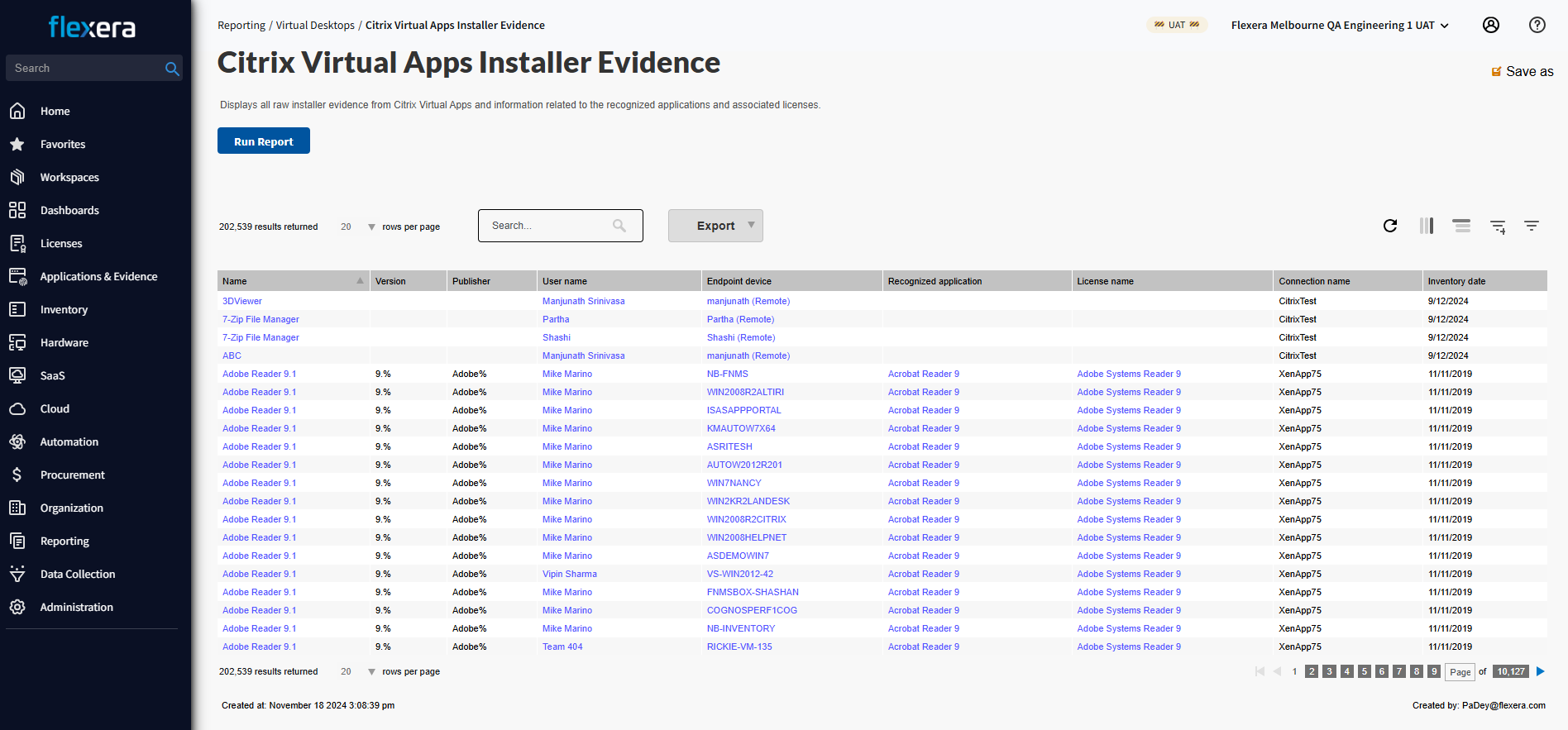Click the Page number input box
Viewport: 1568px width, 730px height.
[1460, 672]
